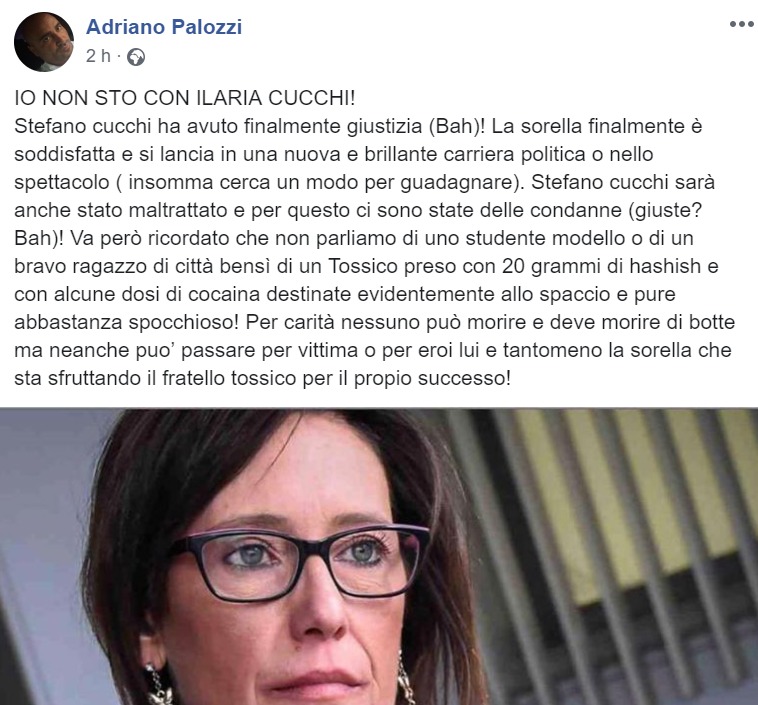Open Adriano Palozzi's profile picture
This screenshot has width=758, height=705.
[x=44, y=42]
